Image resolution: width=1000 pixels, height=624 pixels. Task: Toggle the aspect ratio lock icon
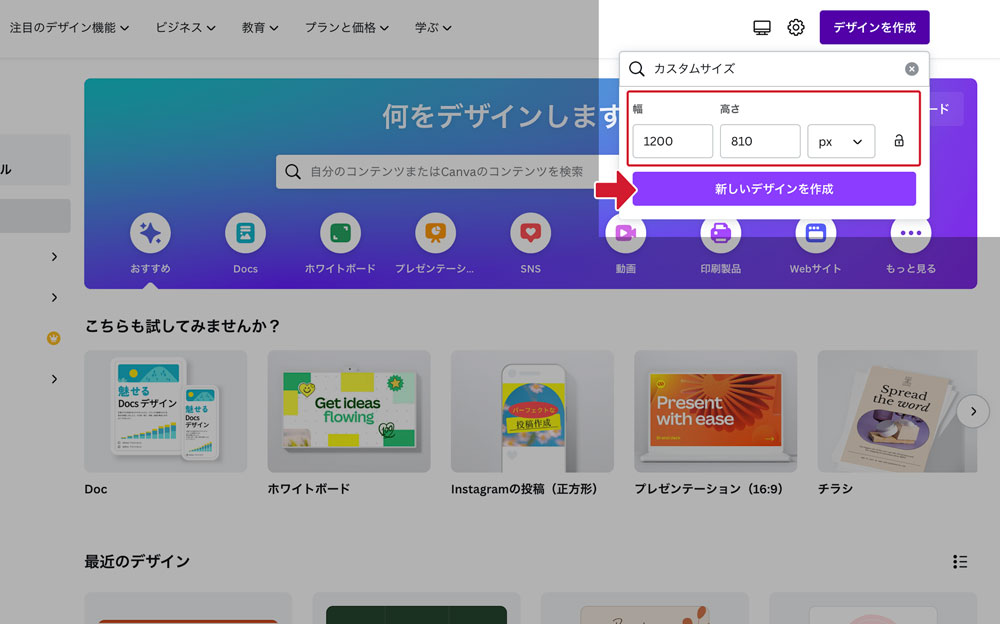tap(899, 140)
